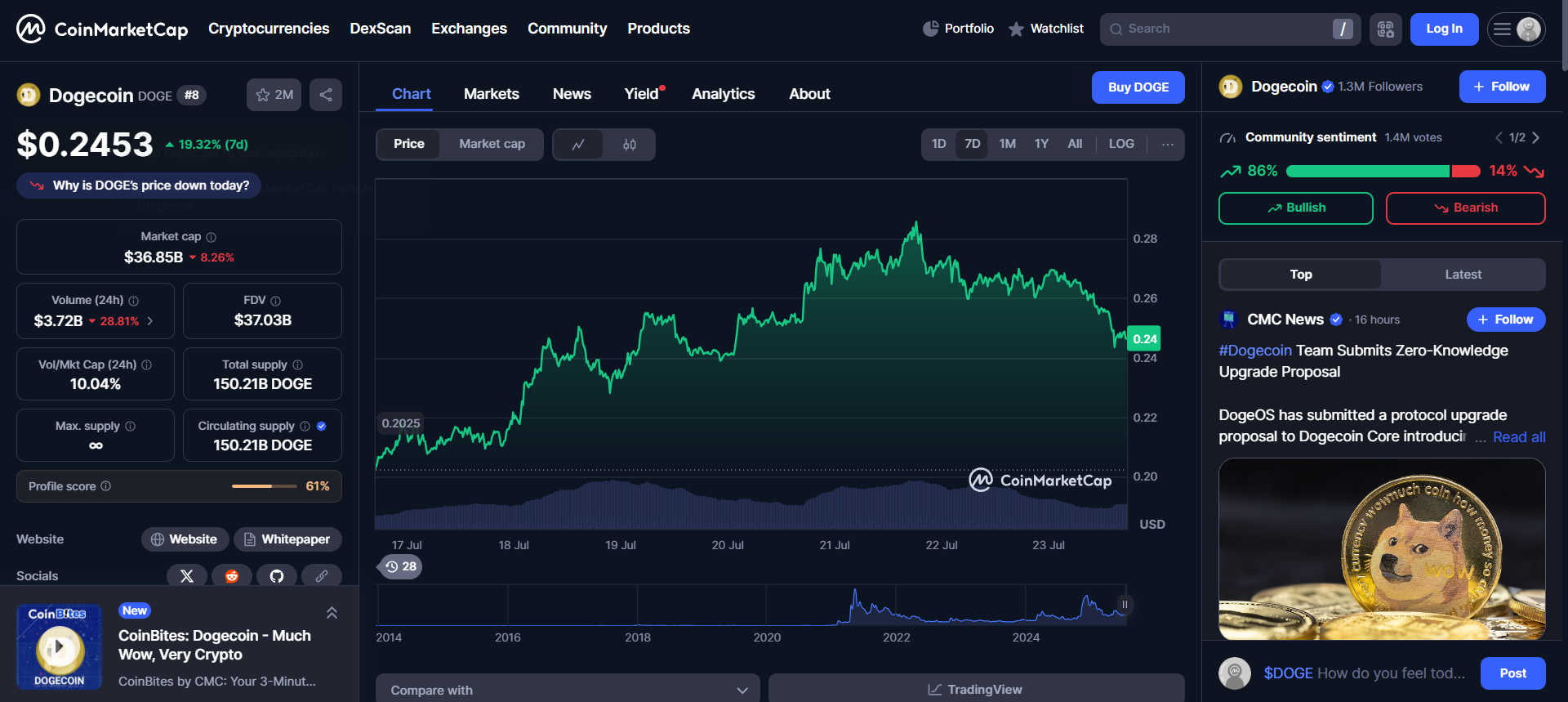Open Dogecoin's Reddit social link
Screen dimensions: 1568x702
[x=232, y=576]
